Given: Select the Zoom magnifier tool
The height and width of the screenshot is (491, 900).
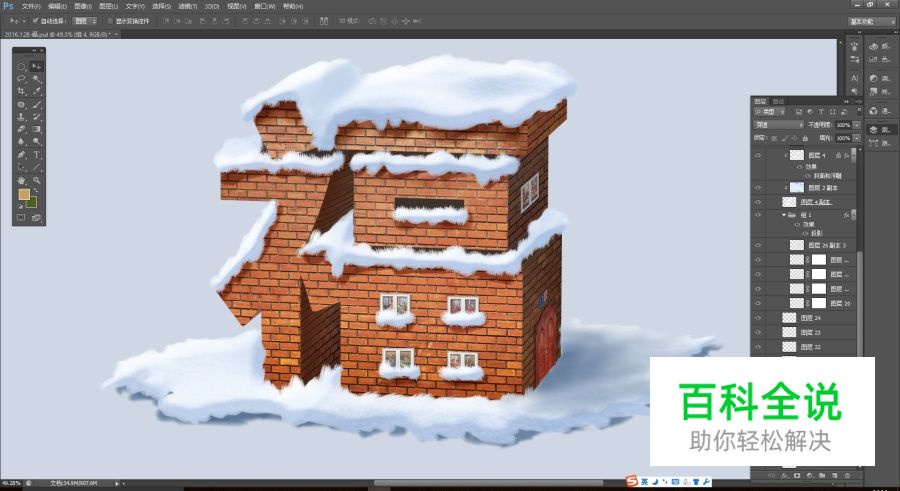Looking at the screenshot, I should (x=36, y=180).
